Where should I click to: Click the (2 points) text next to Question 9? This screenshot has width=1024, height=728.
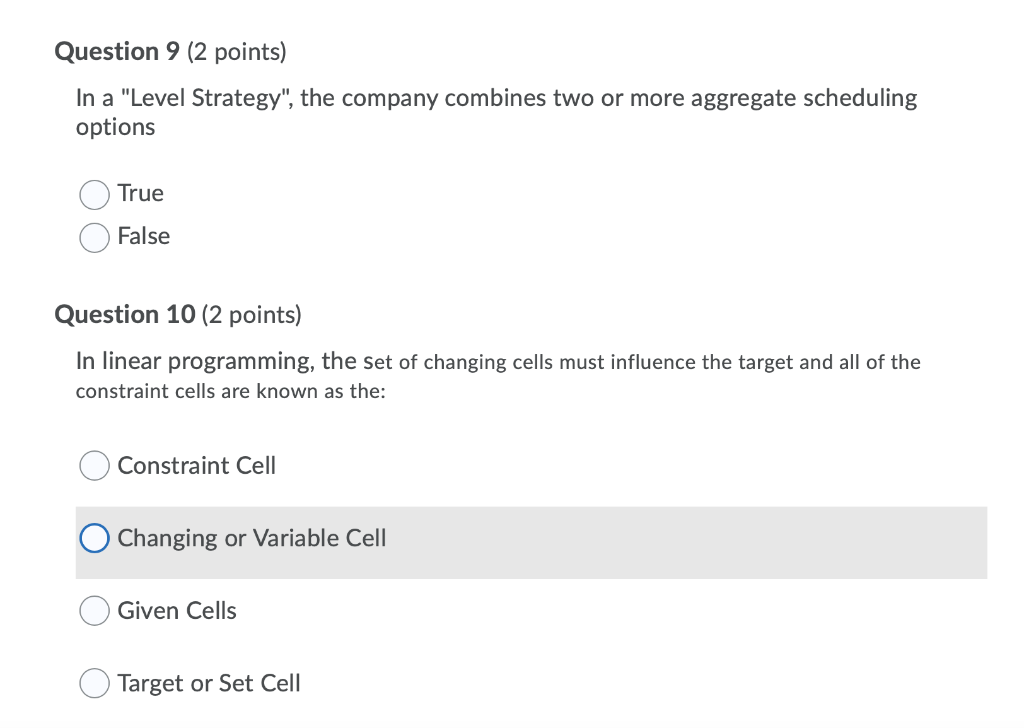click(x=239, y=51)
